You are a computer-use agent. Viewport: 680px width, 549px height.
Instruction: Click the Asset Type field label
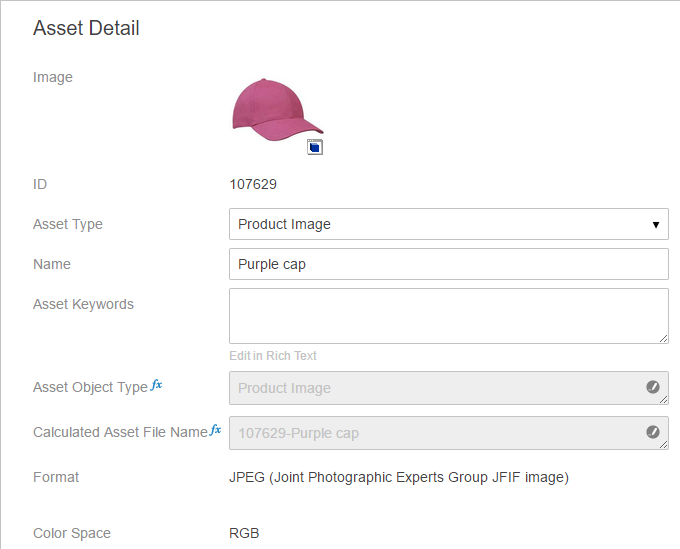68,224
